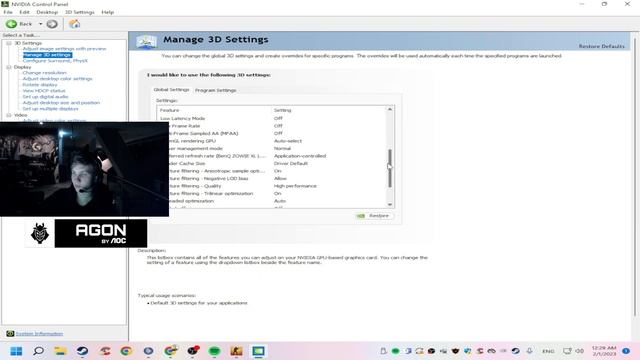This screenshot has width=640, height=360.
Task: Click the settings list scrollbar thumb
Action: coord(390,168)
